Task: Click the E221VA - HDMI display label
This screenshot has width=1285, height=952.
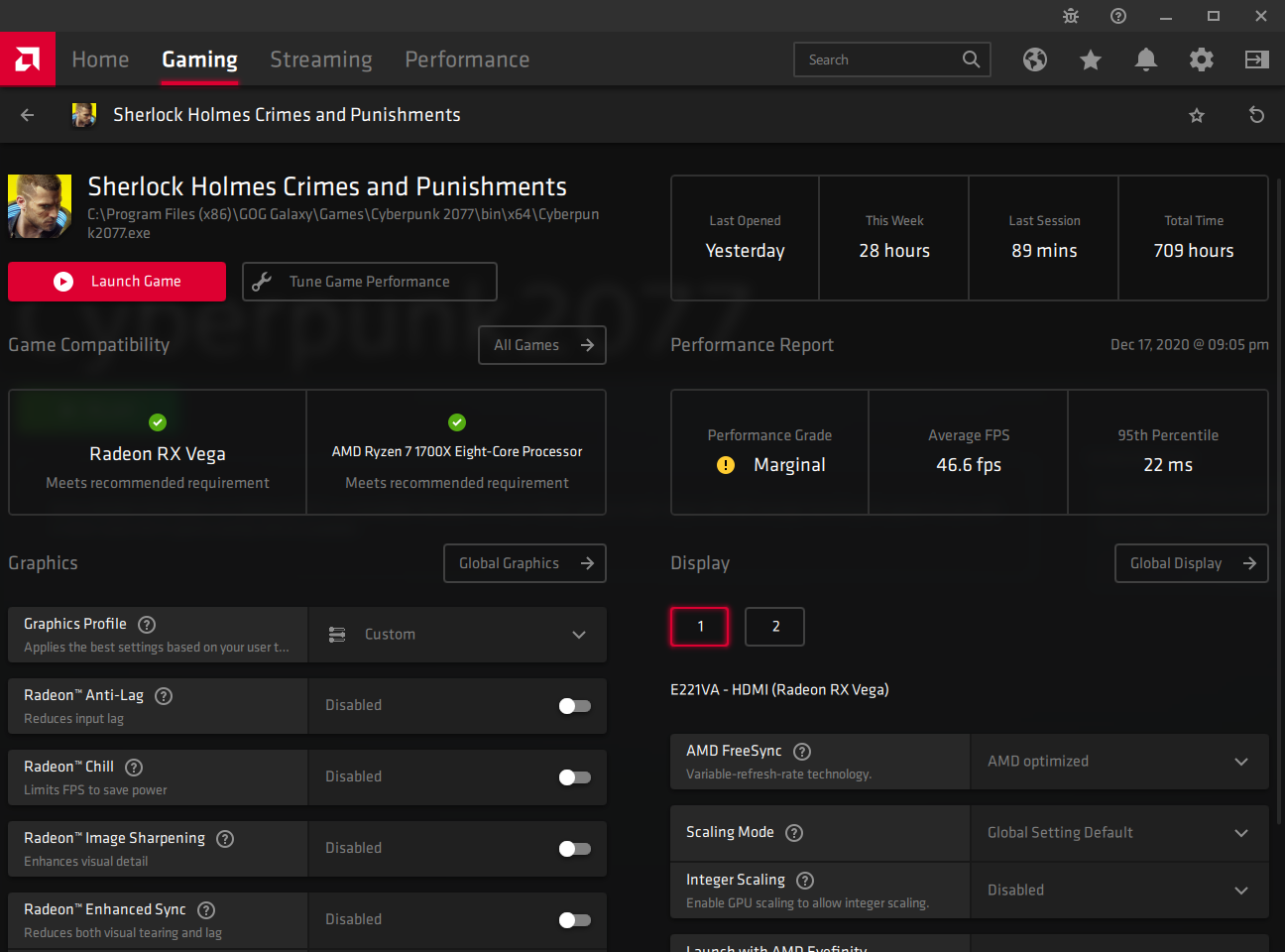Action: coord(779,690)
